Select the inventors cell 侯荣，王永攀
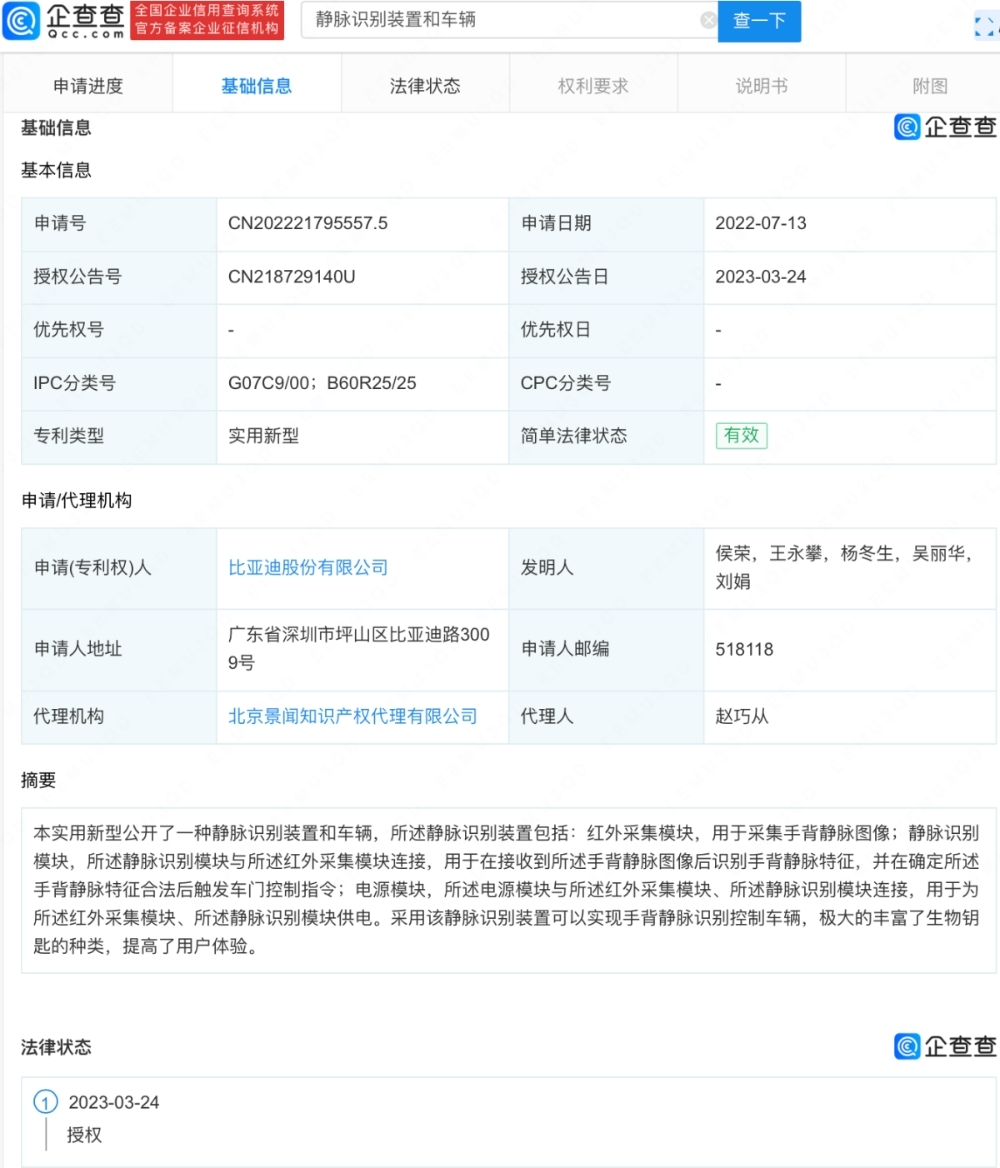 point(849,568)
